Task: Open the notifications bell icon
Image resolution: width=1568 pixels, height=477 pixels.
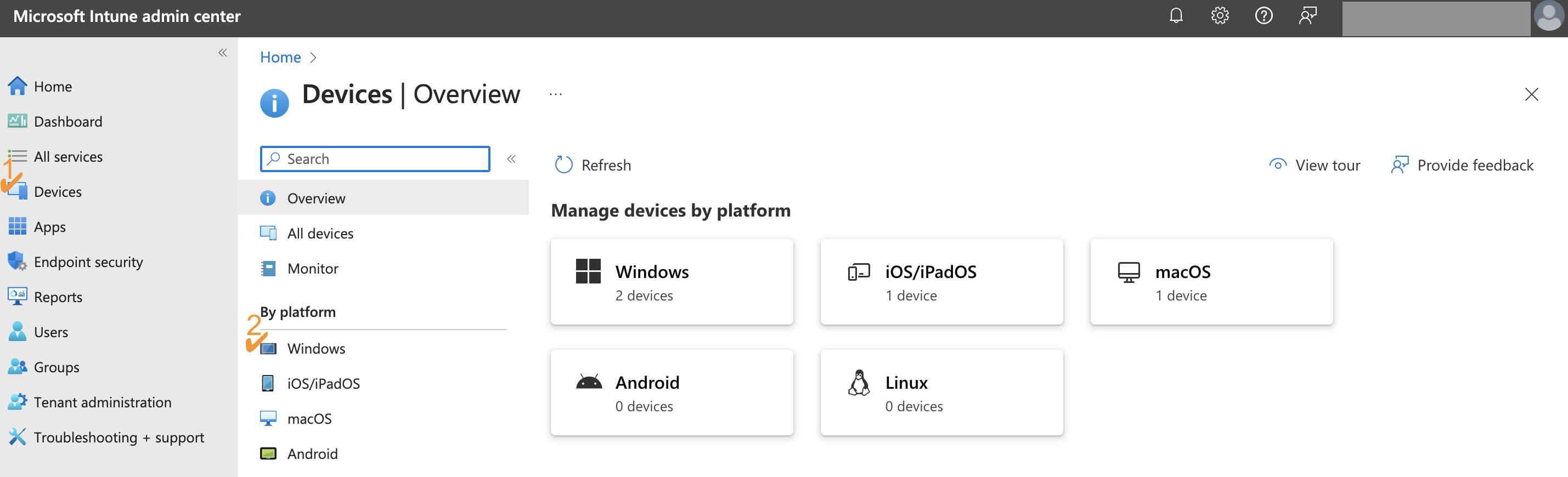Action: 1176,16
